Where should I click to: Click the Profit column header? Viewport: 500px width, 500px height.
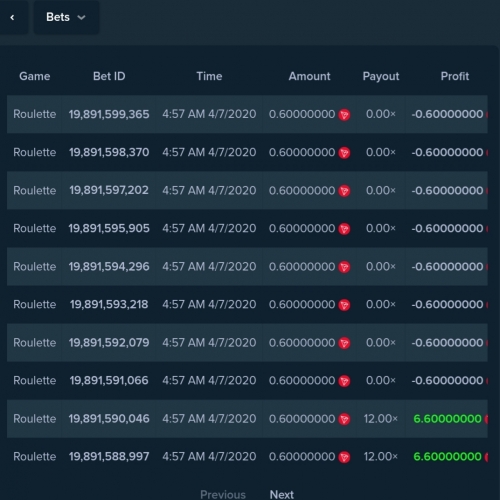(455, 76)
